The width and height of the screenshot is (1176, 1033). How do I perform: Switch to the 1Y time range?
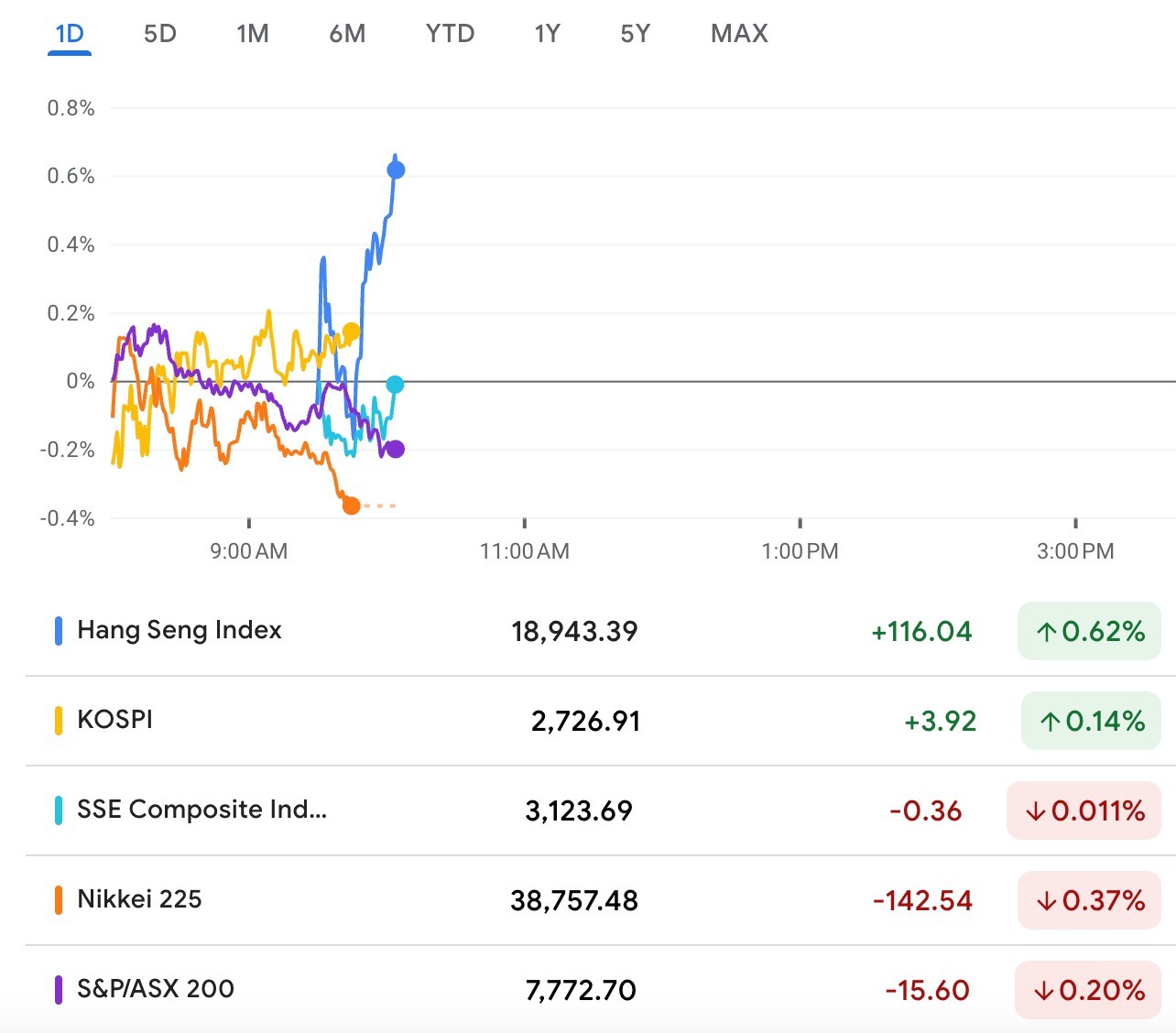point(547,34)
